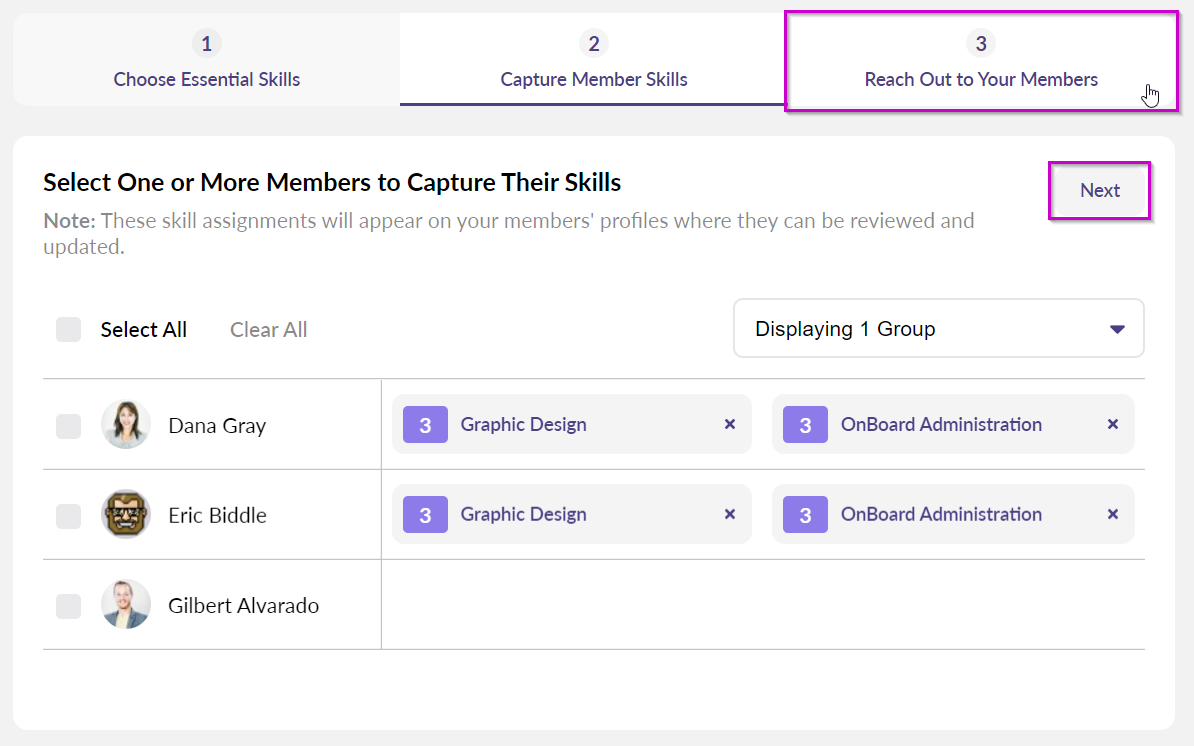Screen dimensions: 1194x746
Task: Remove Graphic Design skill from Dana Gray
Action: 729,424
